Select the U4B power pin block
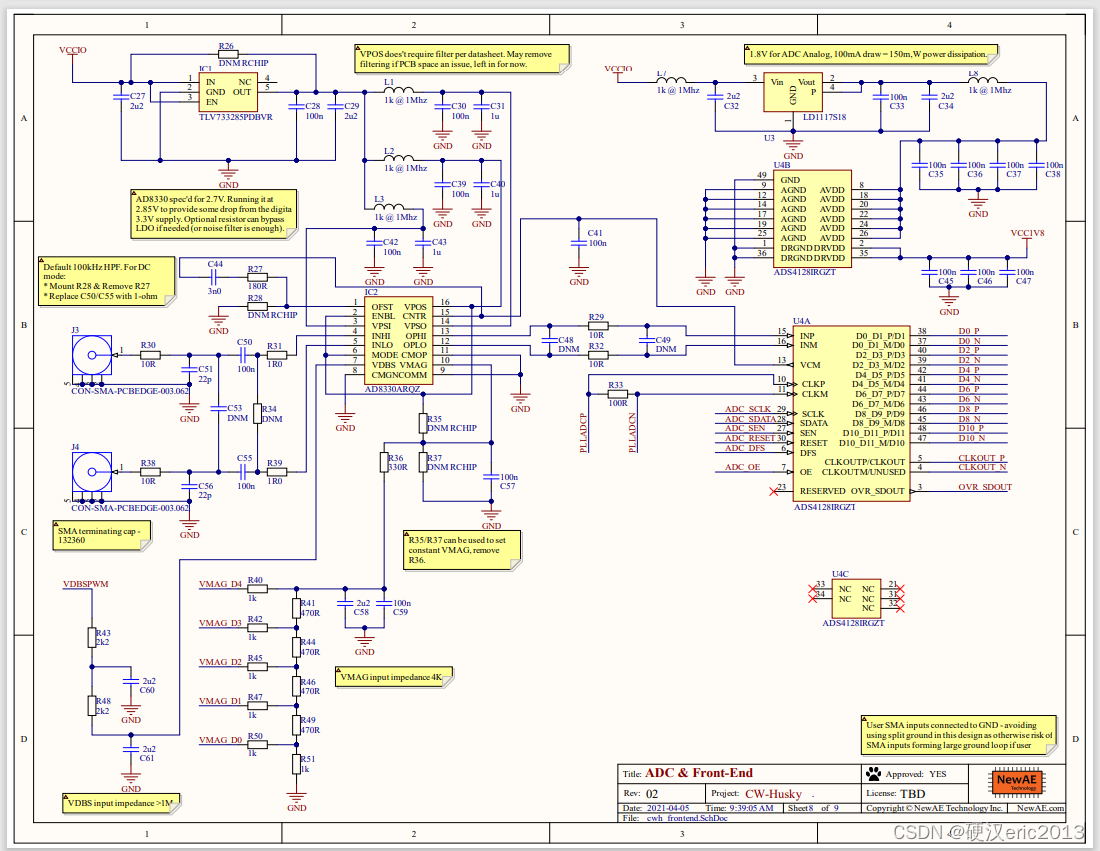The height and width of the screenshot is (851, 1100). (x=812, y=218)
